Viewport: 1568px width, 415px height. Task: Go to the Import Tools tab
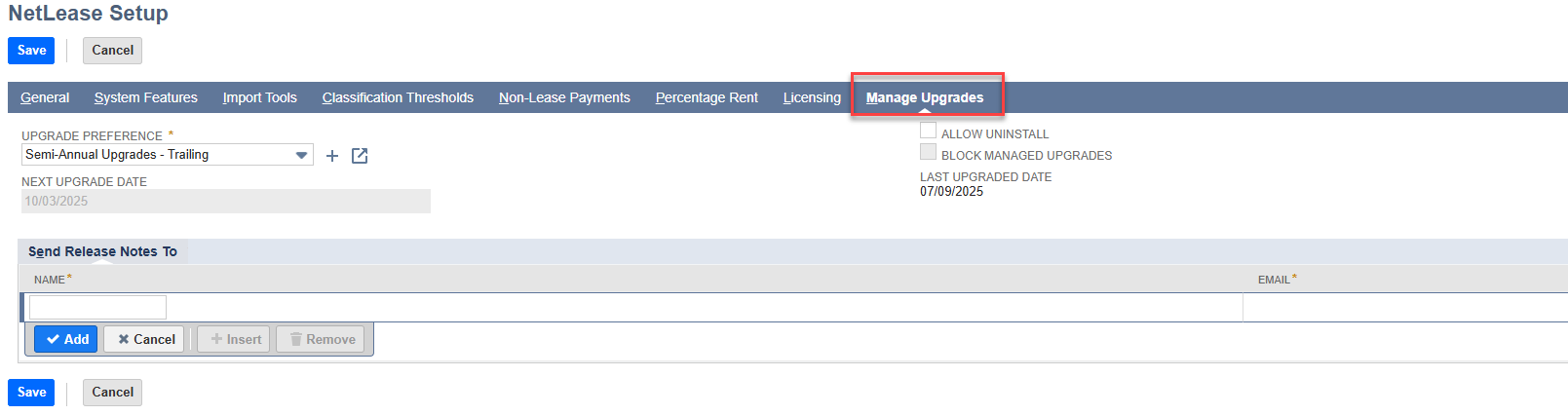tap(260, 97)
